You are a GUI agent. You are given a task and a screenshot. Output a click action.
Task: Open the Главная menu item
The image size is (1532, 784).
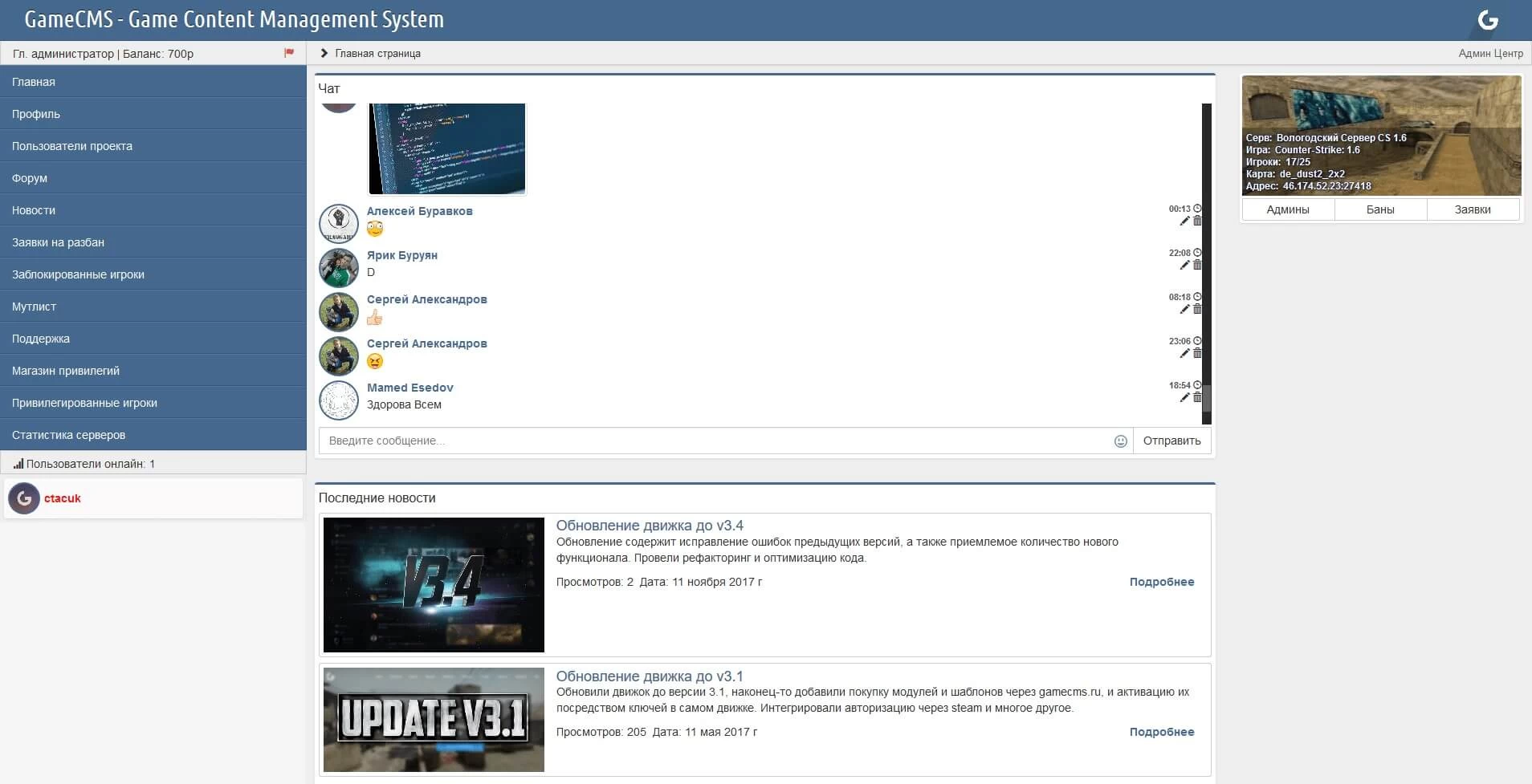(x=153, y=82)
